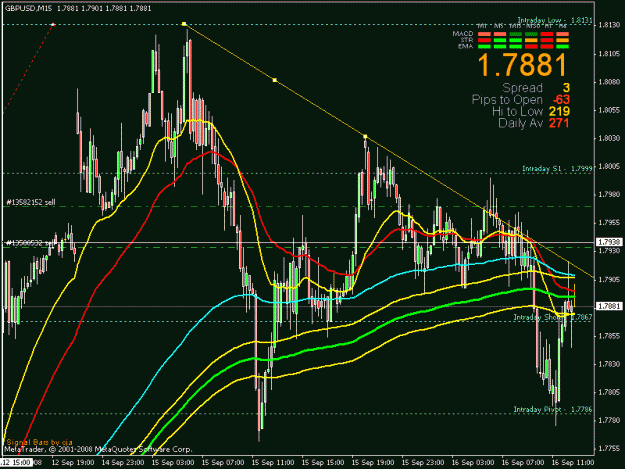Click the '16 Sep 03:00' time axis label
This screenshot has width=625, height=469.
473,463
